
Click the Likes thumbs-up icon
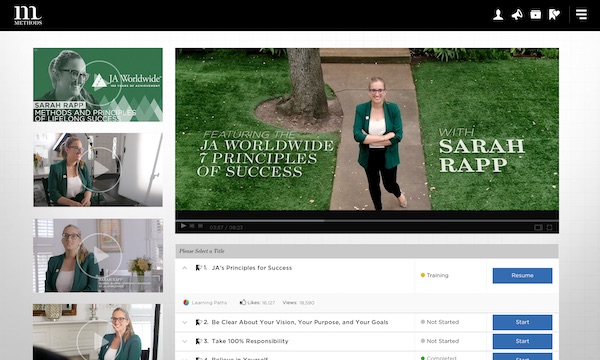pos(243,302)
